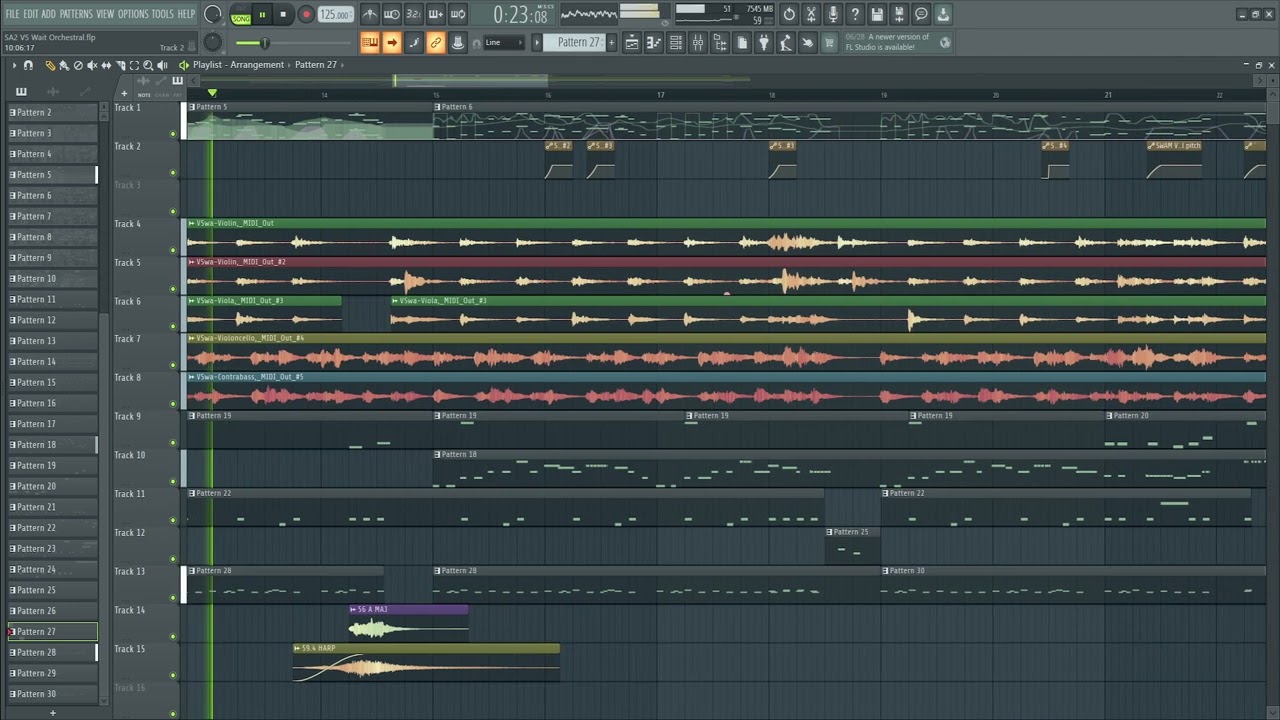Image resolution: width=1280 pixels, height=720 pixels.
Task: Click the plugin picker plug icon
Action: (764, 42)
